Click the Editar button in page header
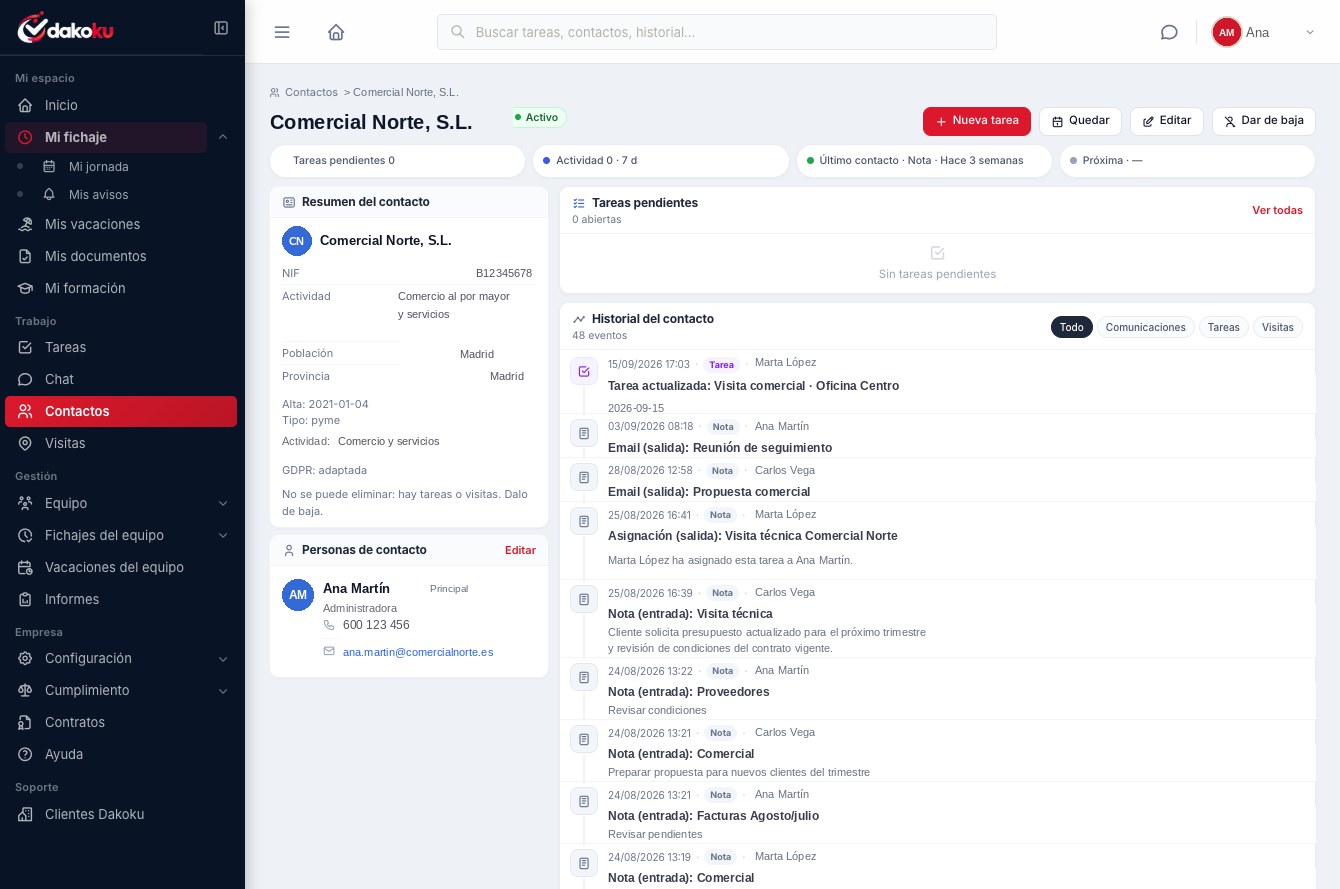 1167,121
